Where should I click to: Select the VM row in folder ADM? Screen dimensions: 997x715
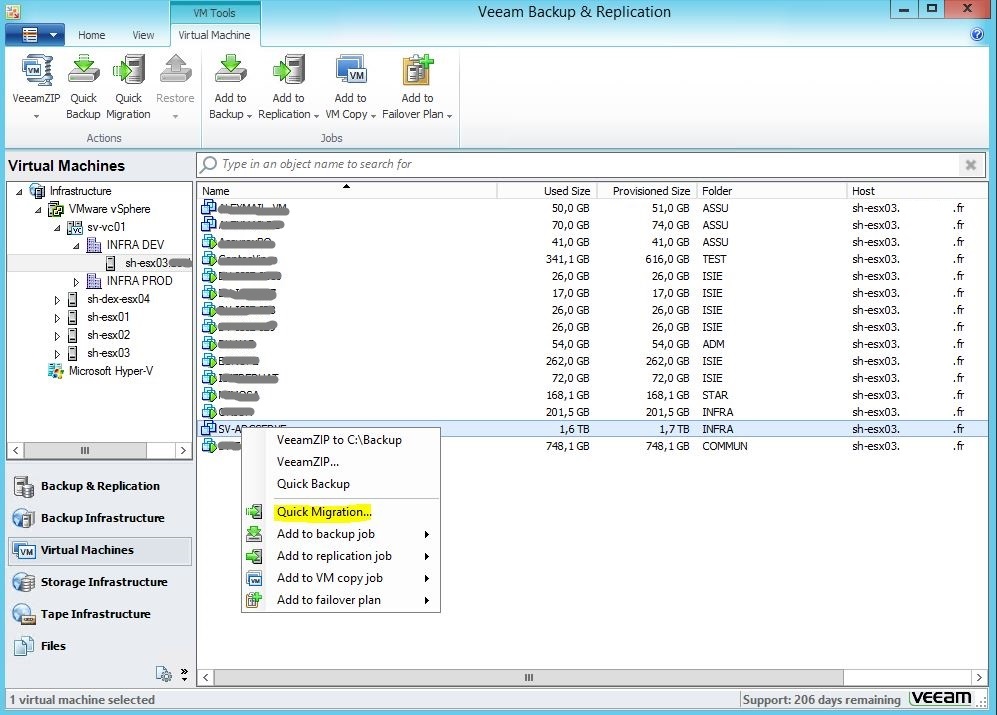592,344
